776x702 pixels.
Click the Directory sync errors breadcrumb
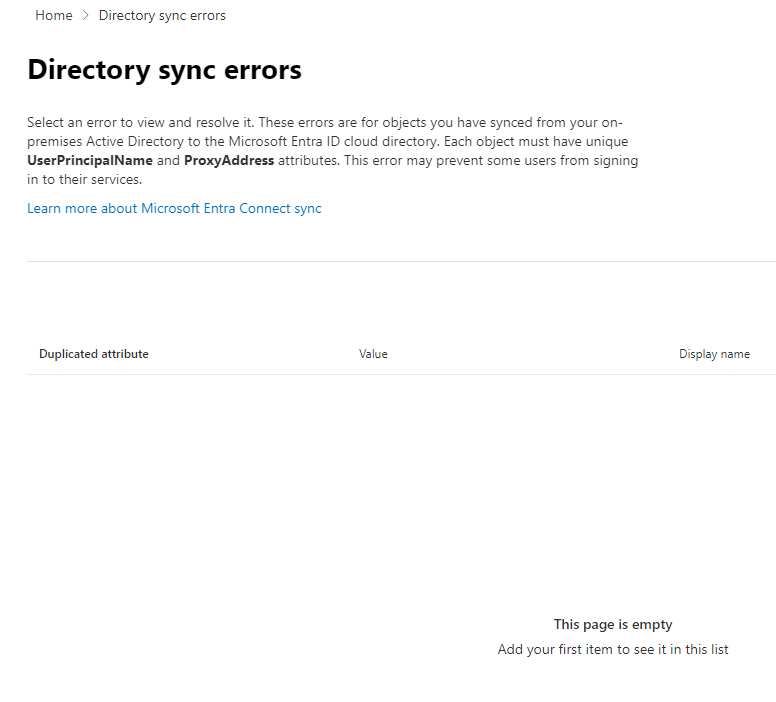click(x=162, y=15)
